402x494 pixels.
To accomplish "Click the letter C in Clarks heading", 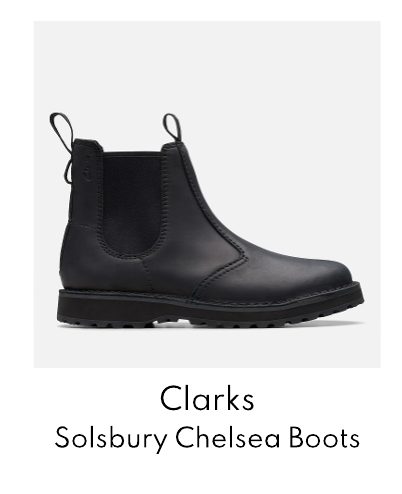I will 170,398.
